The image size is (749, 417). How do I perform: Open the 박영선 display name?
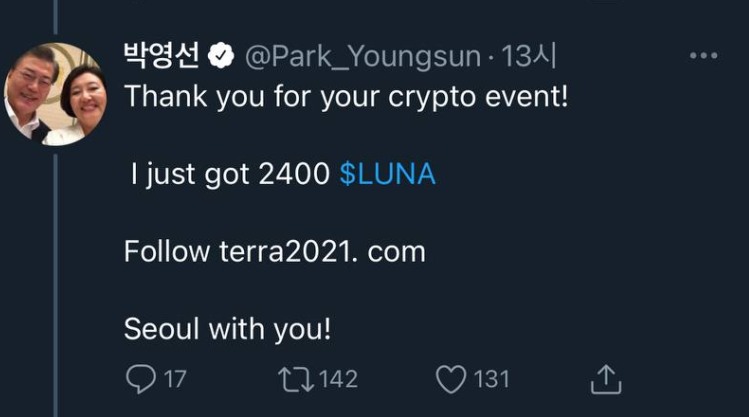point(160,56)
